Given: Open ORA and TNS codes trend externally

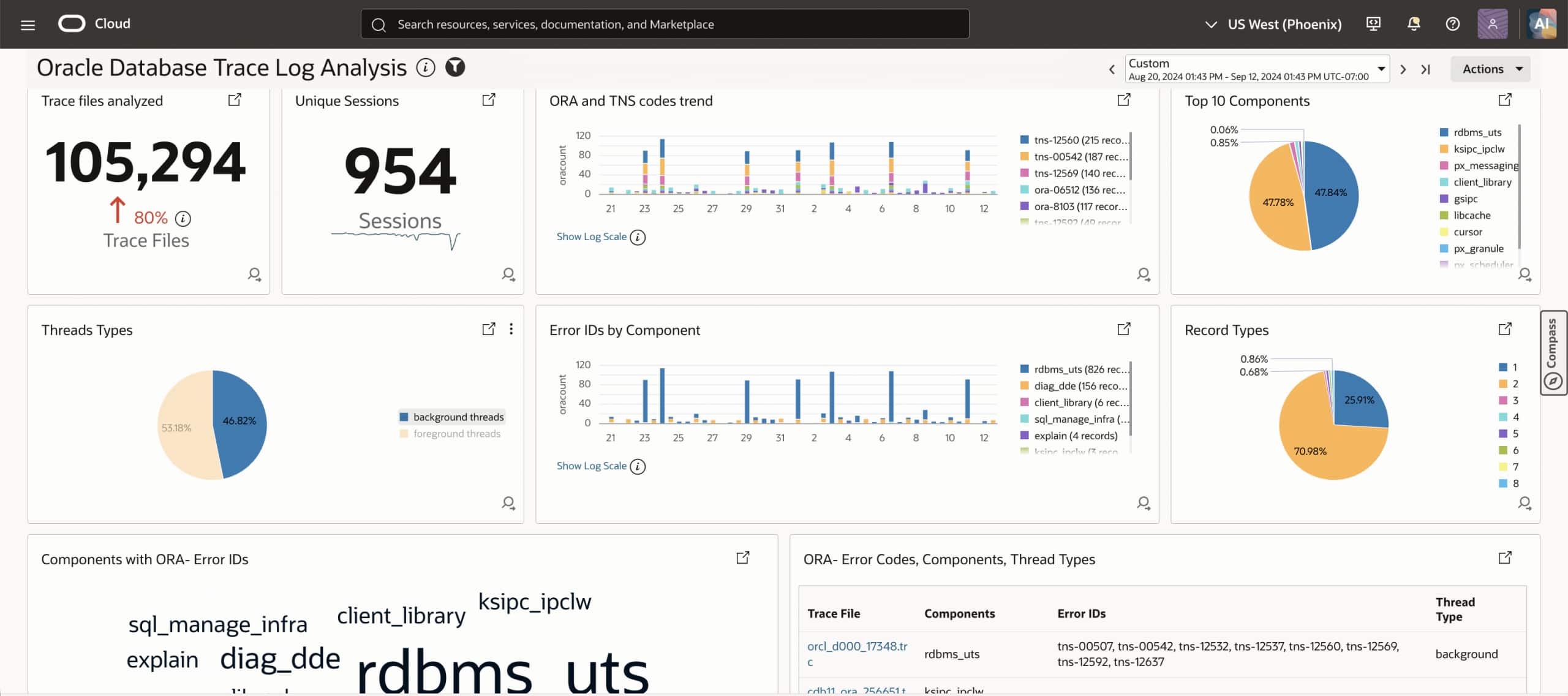Looking at the screenshot, I should click(x=1124, y=100).
